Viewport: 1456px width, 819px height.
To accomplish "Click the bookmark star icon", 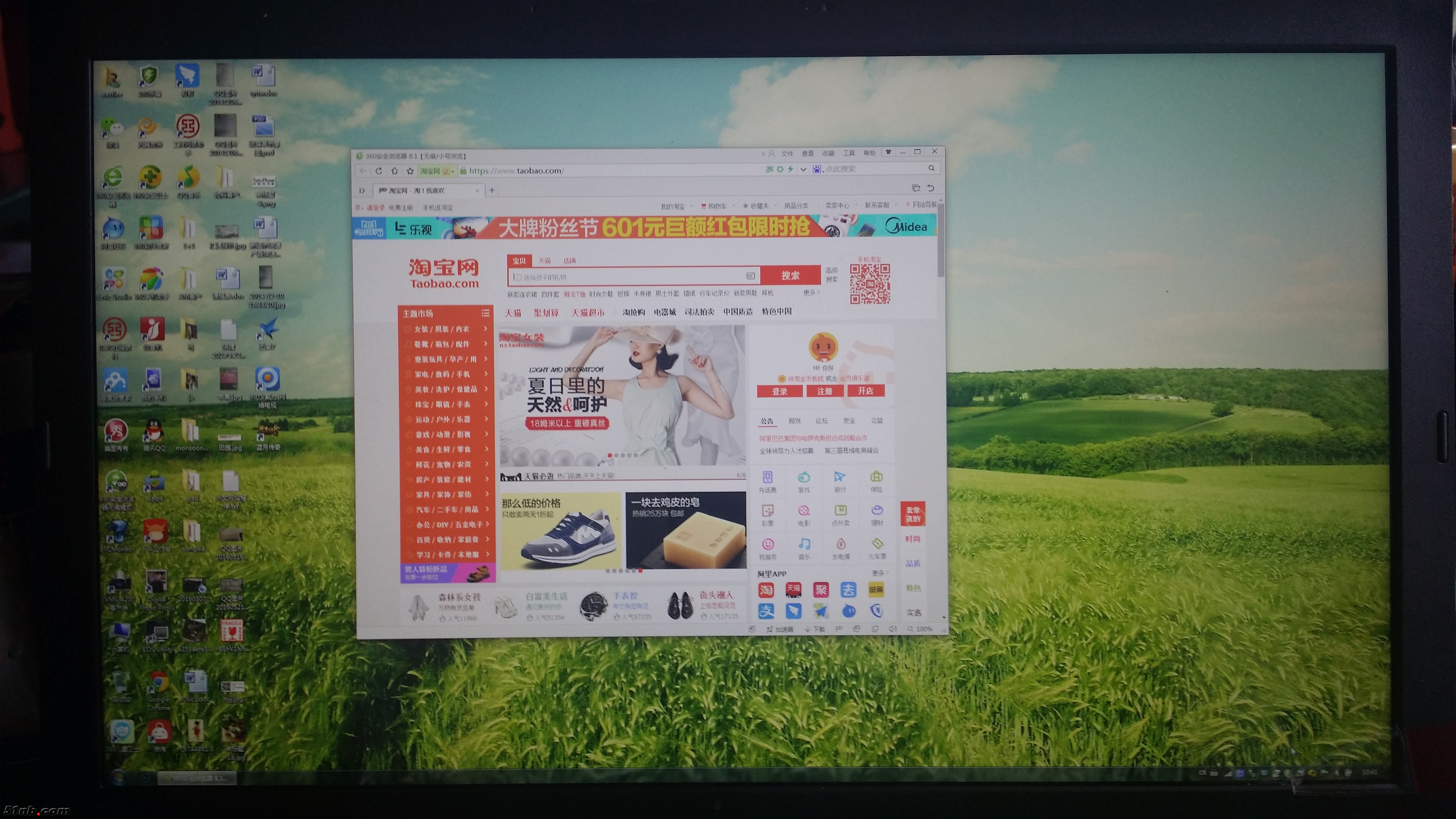I will (410, 171).
